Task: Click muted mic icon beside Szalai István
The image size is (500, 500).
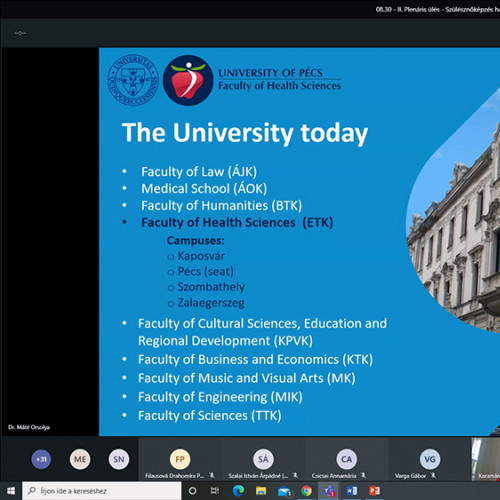Action: pyautogui.click(x=295, y=475)
